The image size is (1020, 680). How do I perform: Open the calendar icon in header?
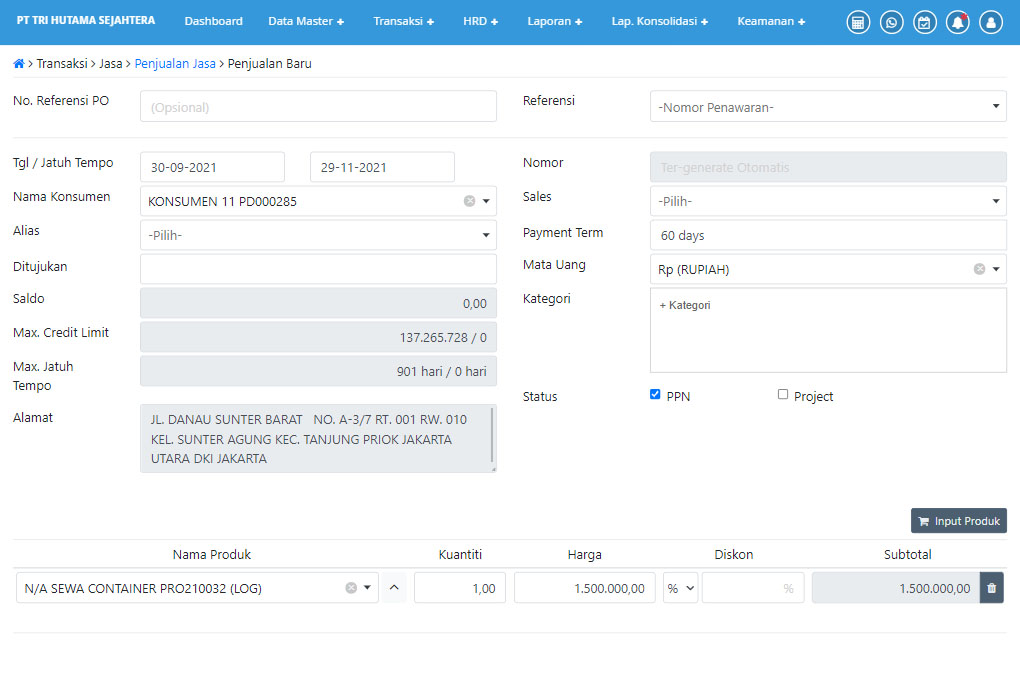pyautogui.click(x=924, y=22)
